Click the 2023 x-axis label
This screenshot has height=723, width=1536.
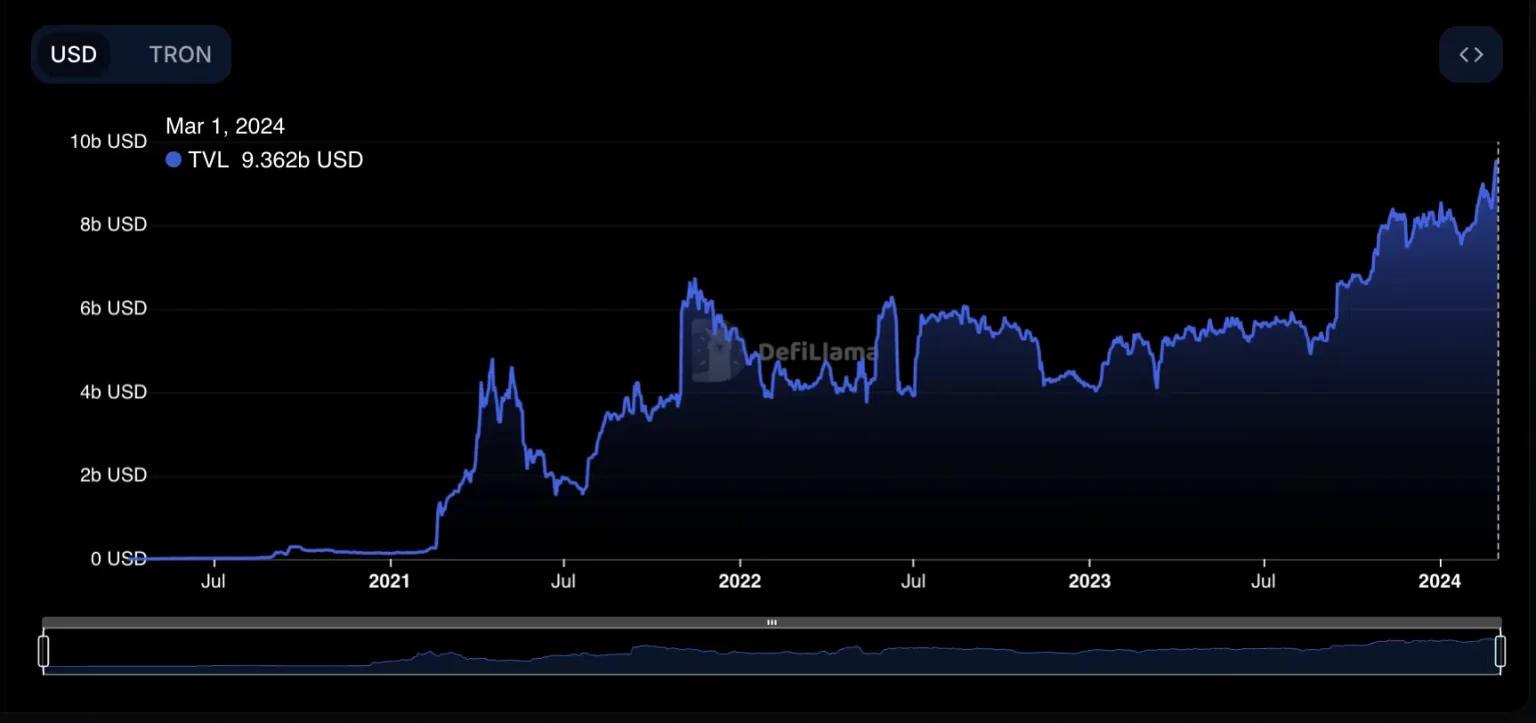(x=1089, y=582)
